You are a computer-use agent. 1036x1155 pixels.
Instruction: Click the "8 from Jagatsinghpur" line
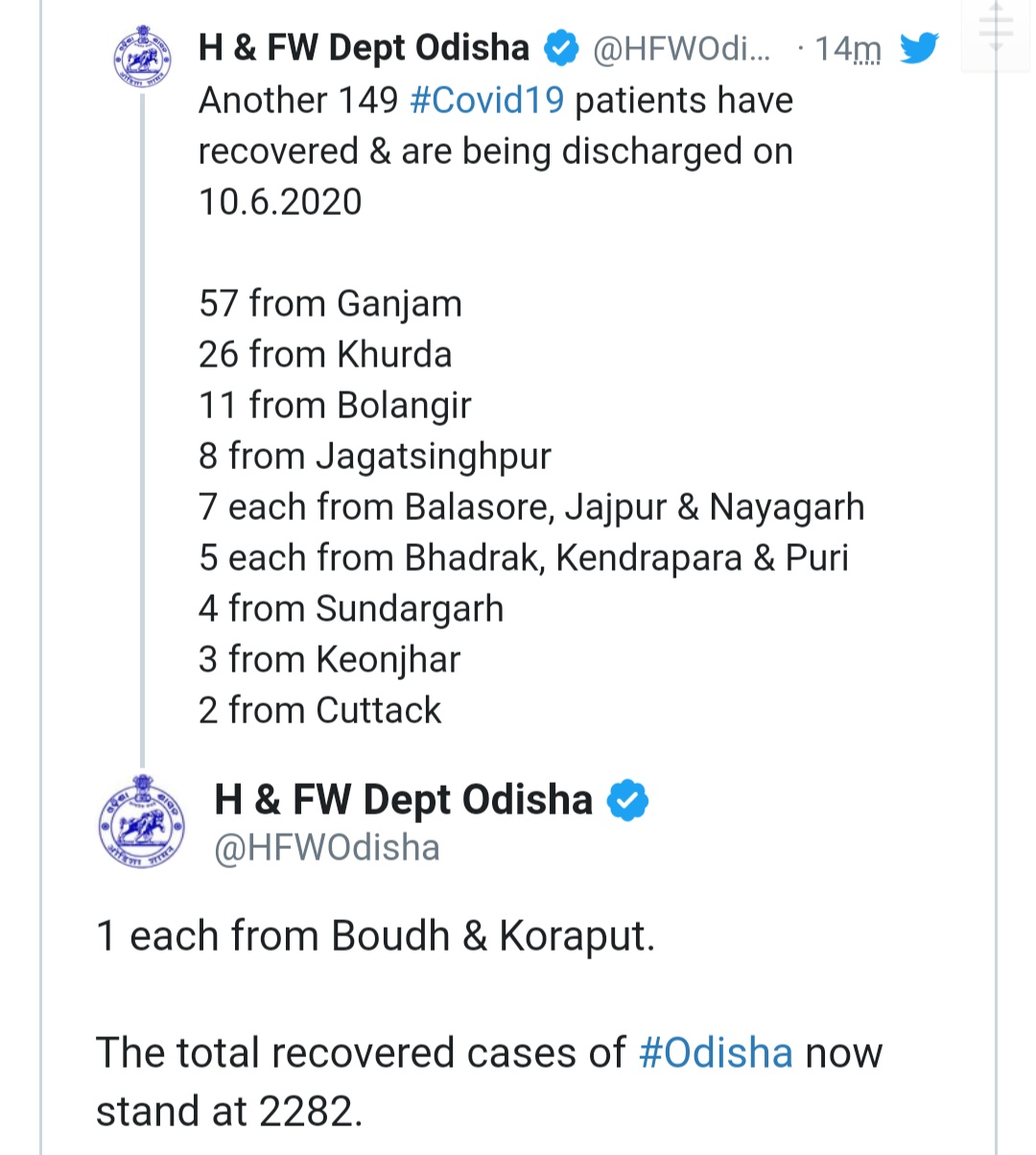coord(375,457)
